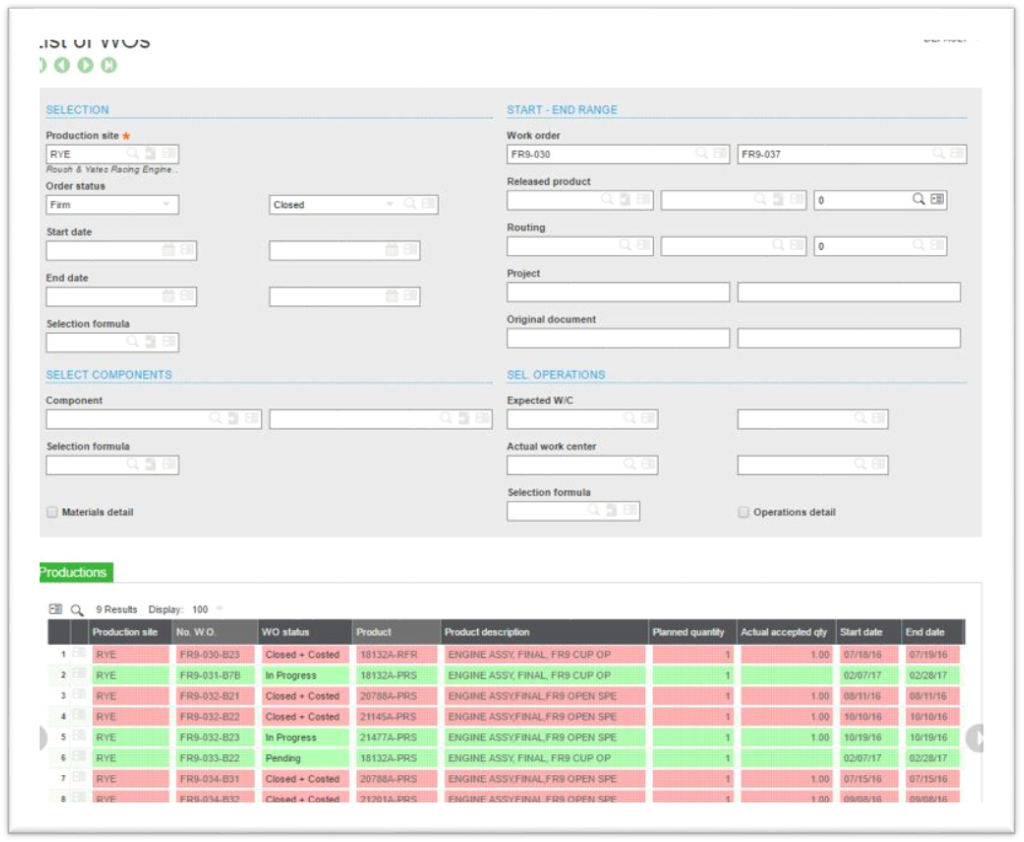Go to the last record navigation arrow

coord(108,65)
